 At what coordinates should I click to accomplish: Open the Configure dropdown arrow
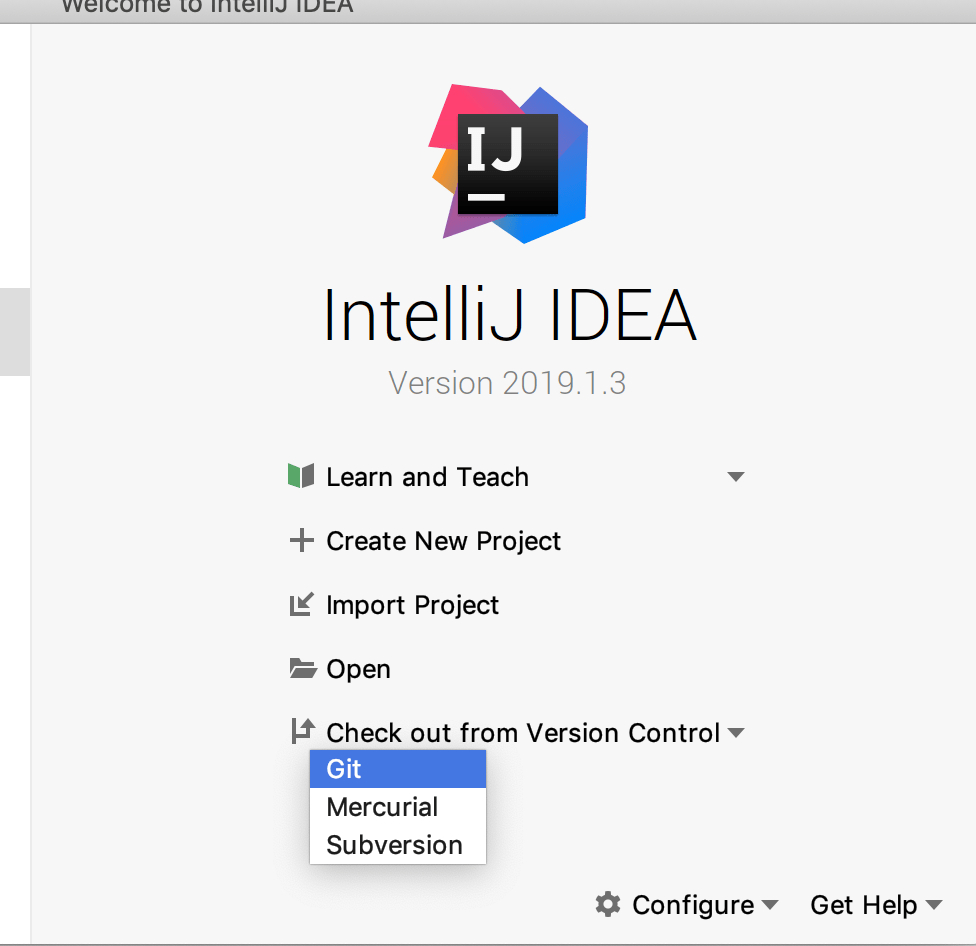(x=769, y=905)
